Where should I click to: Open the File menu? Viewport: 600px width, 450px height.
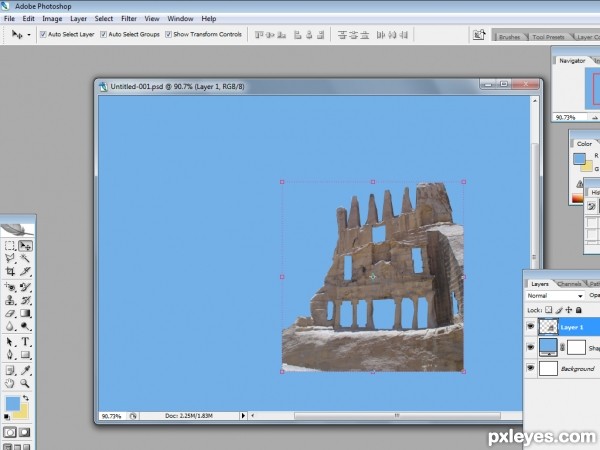pos(9,18)
